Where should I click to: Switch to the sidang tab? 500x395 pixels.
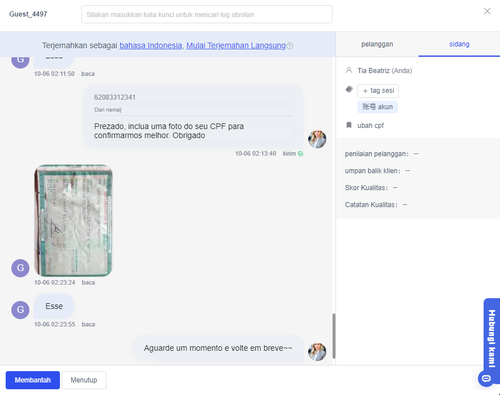click(459, 44)
